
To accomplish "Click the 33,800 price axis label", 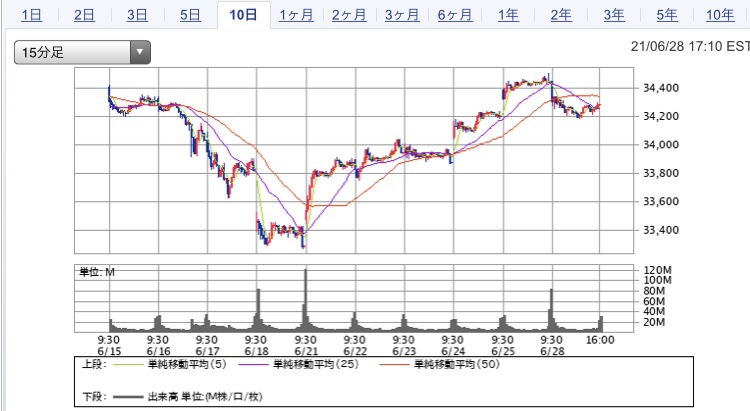I will point(661,173).
